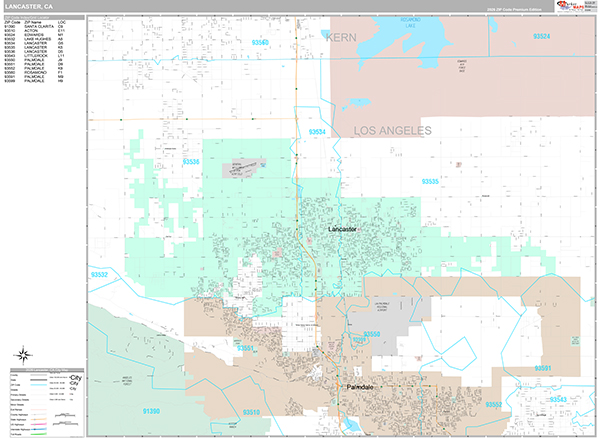Click the blue Interstate Highways legend swatch

coord(39,429)
